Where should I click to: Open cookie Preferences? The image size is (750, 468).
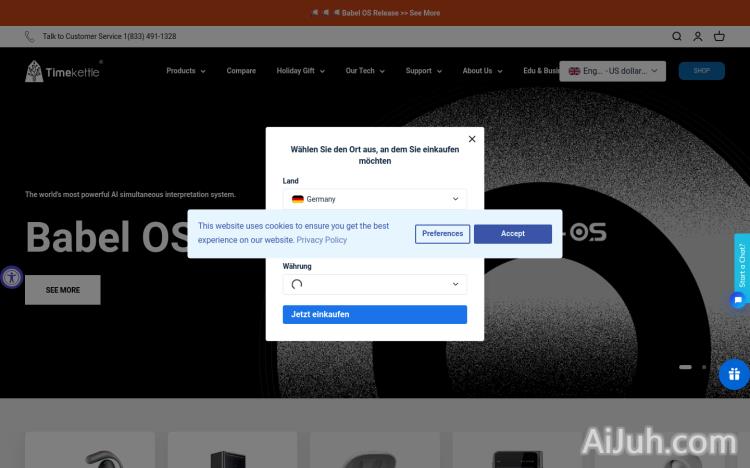pos(442,233)
